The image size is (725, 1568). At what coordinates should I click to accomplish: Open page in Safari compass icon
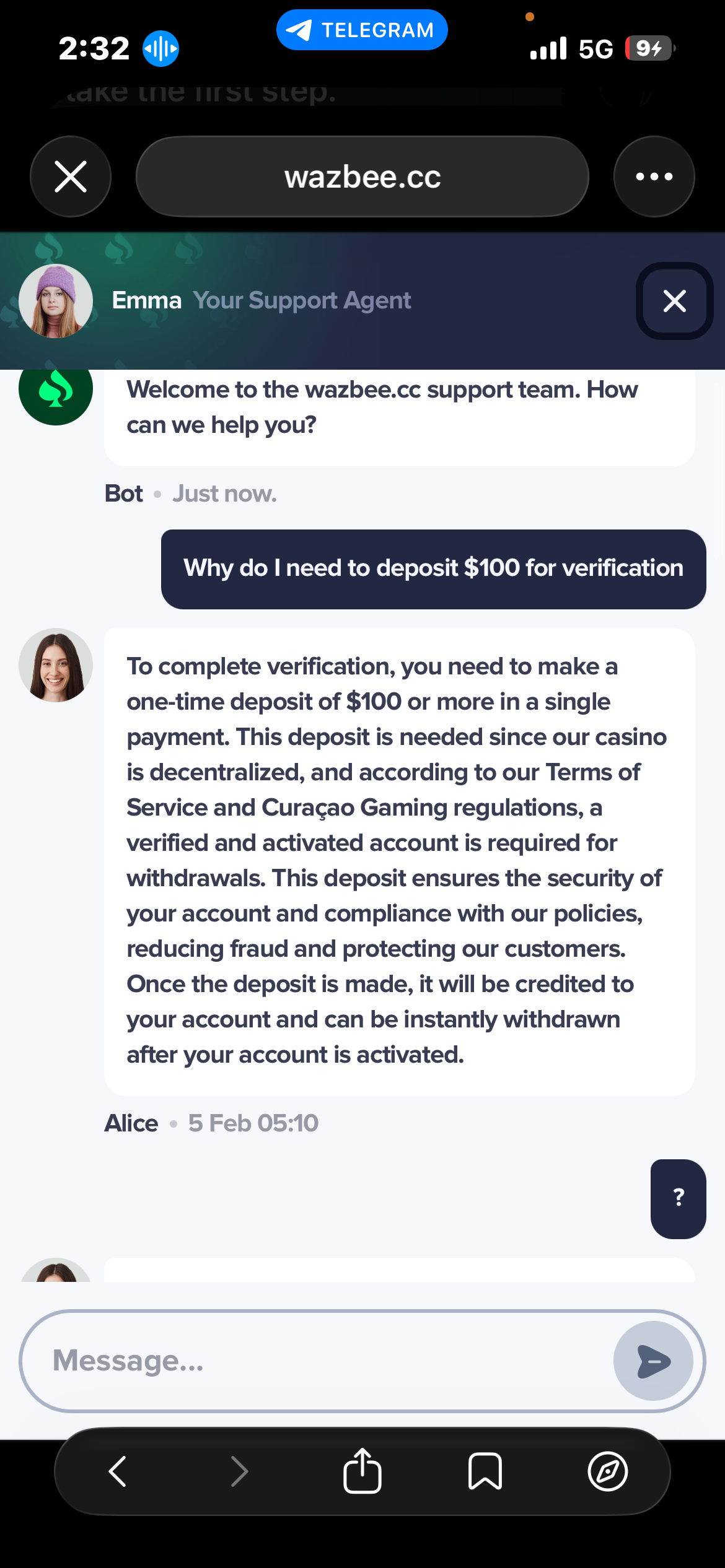coord(607,1471)
